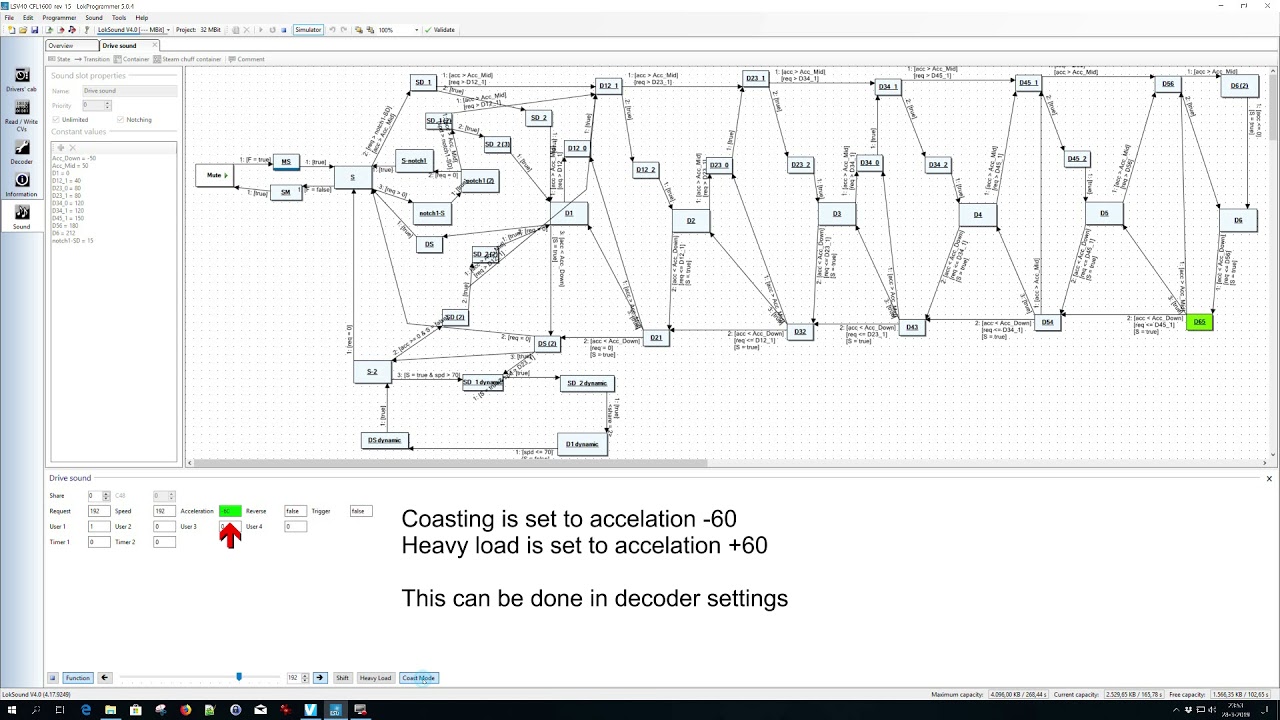Image resolution: width=1280 pixels, height=720 pixels.
Task: Click the right arrow speed-up button
Action: [x=320, y=678]
